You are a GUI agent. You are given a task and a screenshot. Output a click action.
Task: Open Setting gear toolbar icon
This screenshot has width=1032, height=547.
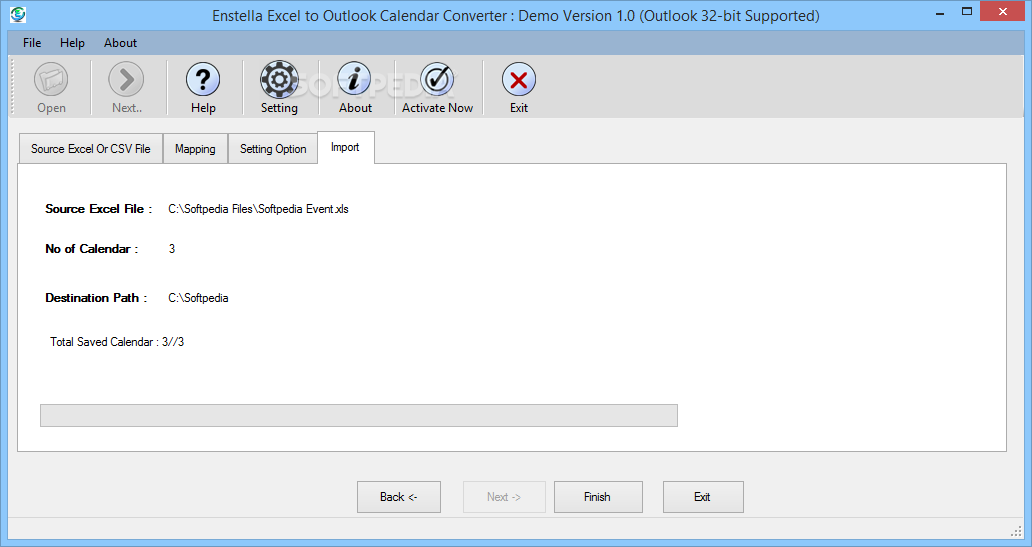[279, 80]
